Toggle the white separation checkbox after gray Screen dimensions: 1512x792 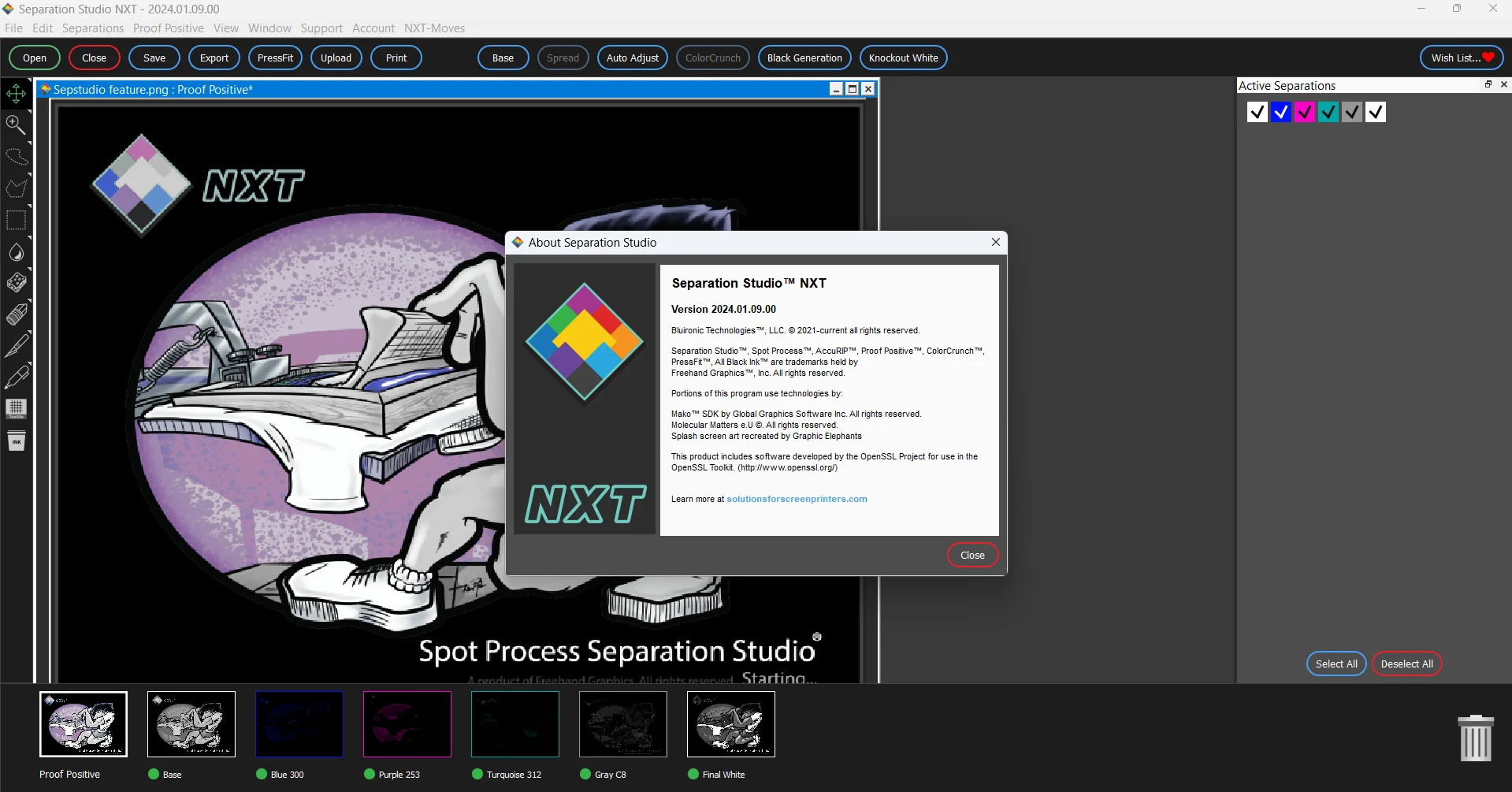click(x=1376, y=112)
